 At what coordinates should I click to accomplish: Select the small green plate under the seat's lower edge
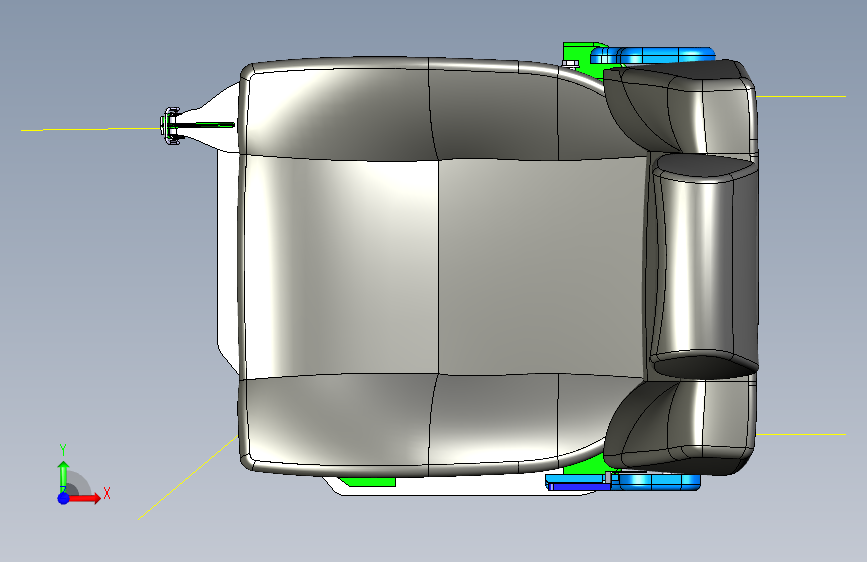[368, 482]
